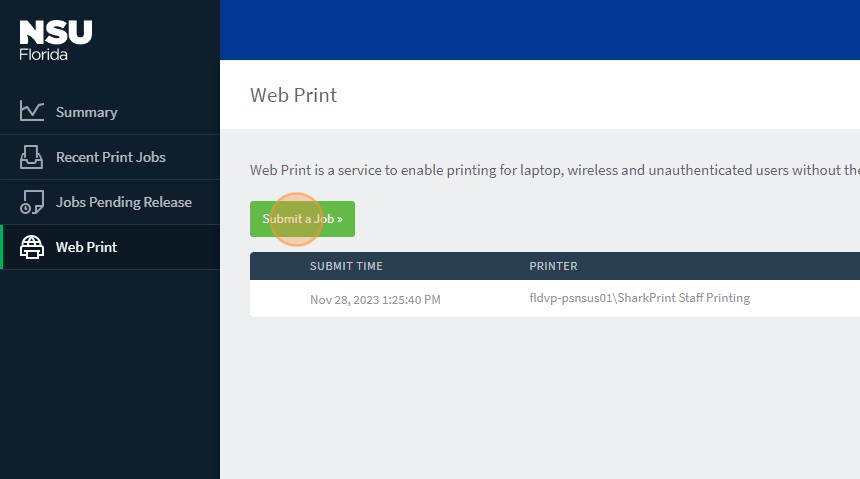Click empty sidebar area below Web Print

coord(110,380)
